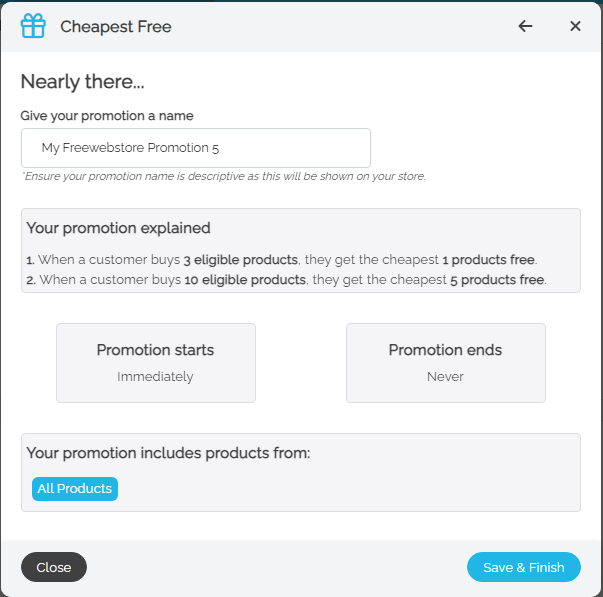Go back using the left arrow icon
The width and height of the screenshot is (603, 597).
pyautogui.click(x=525, y=26)
